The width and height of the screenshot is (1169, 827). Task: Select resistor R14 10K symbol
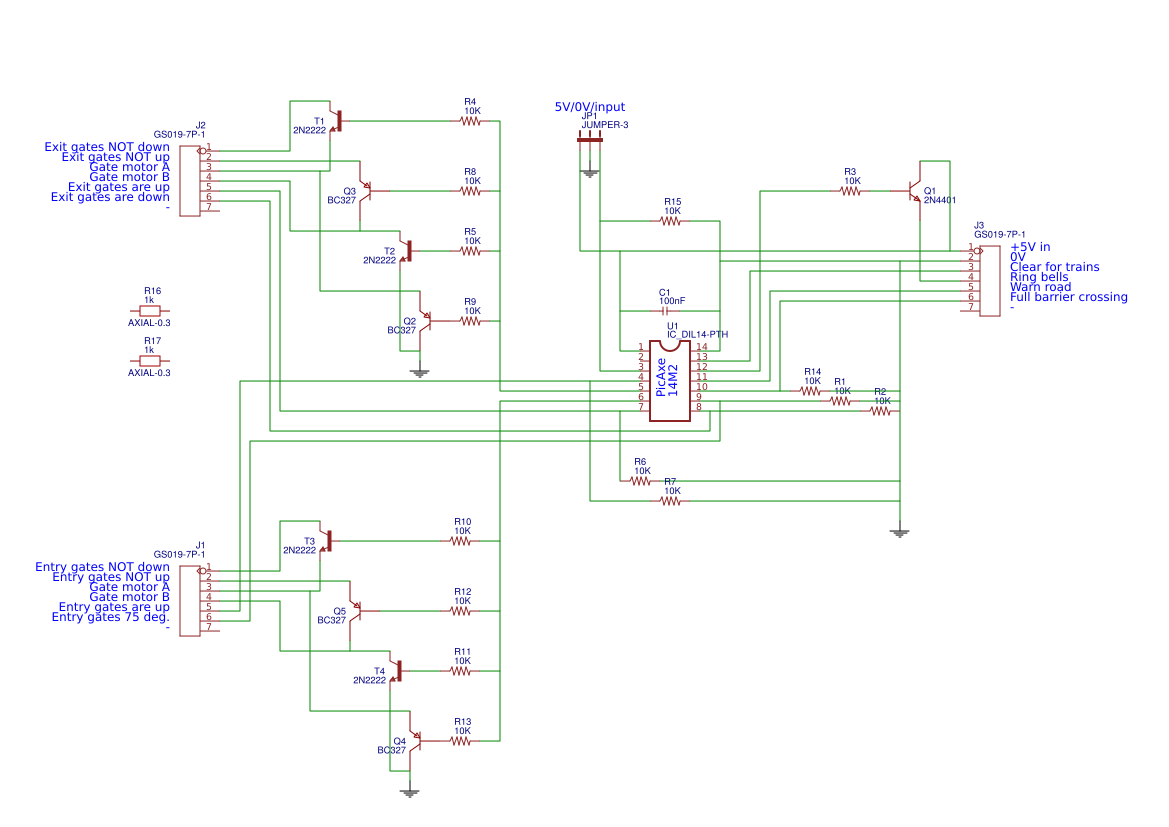click(810, 389)
